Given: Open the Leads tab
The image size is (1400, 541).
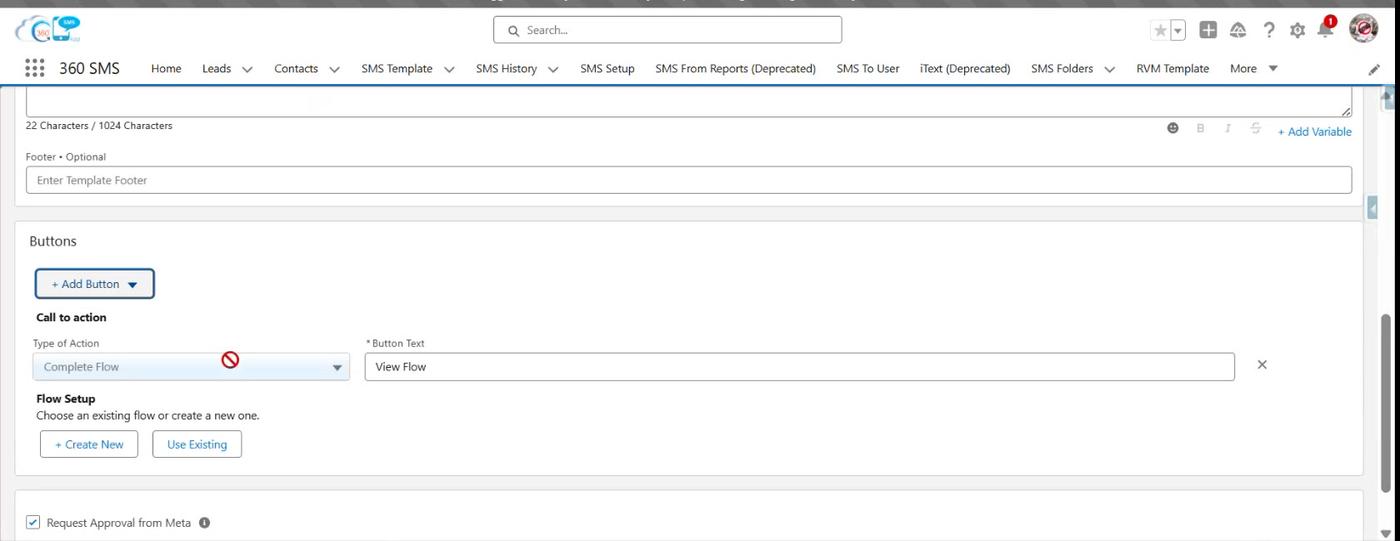Looking at the screenshot, I should pyautogui.click(x=216, y=68).
